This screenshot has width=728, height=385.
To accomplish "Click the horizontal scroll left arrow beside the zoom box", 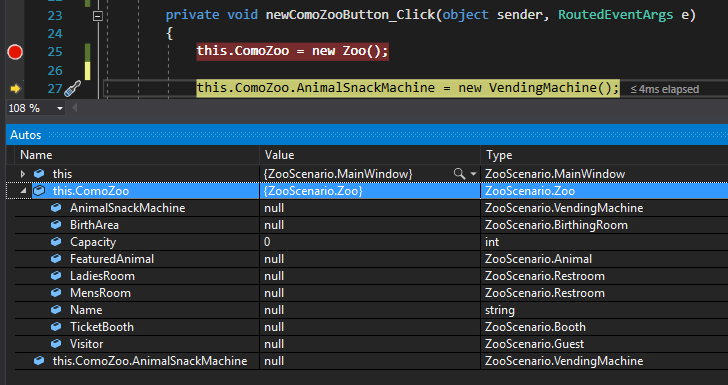I will [74, 109].
